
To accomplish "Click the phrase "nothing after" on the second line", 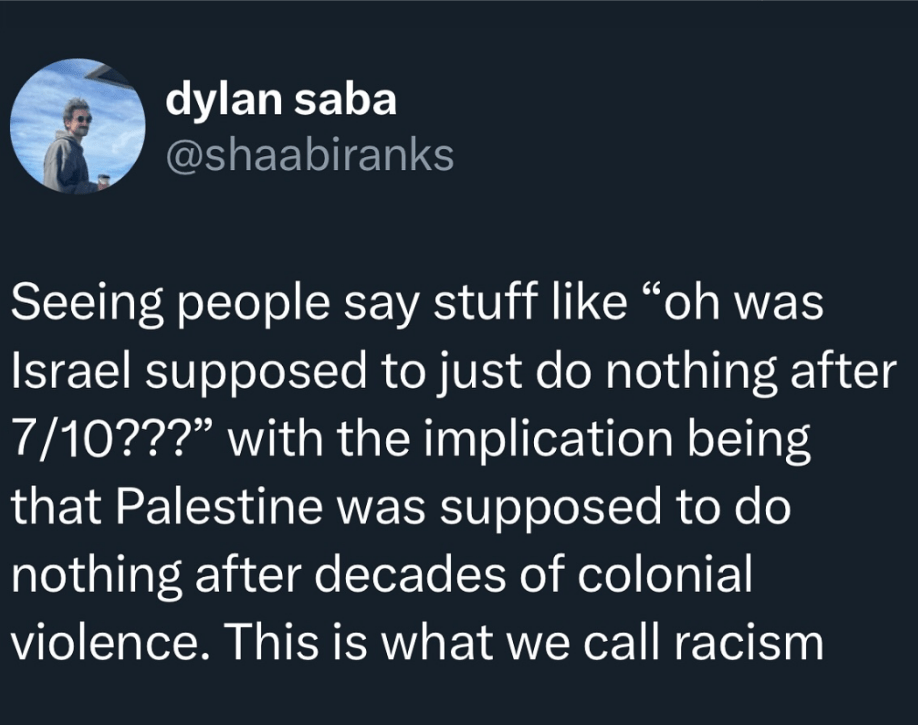I will click(x=751, y=372).
